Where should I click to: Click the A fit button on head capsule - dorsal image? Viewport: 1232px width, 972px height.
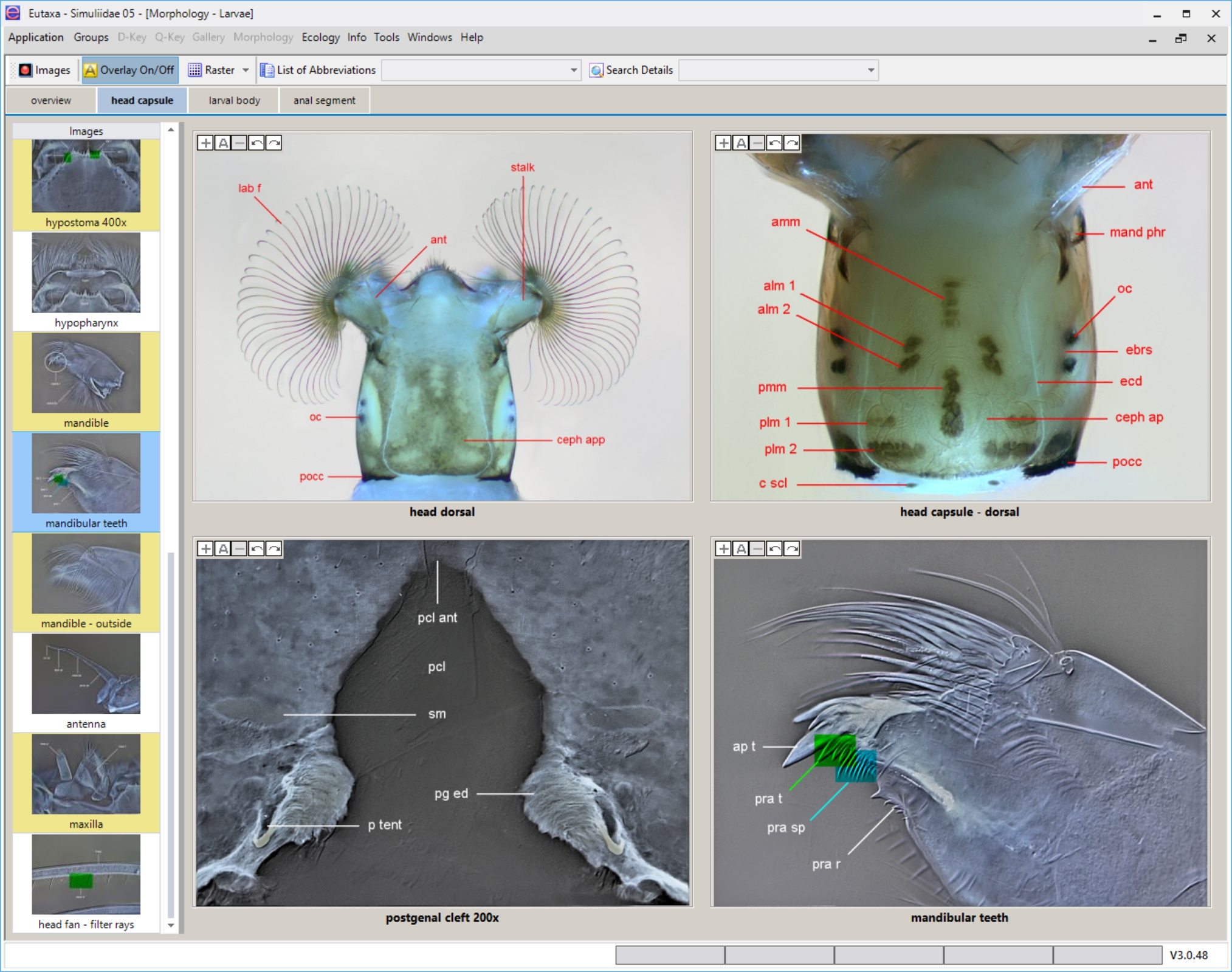pyautogui.click(x=741, y=143)
